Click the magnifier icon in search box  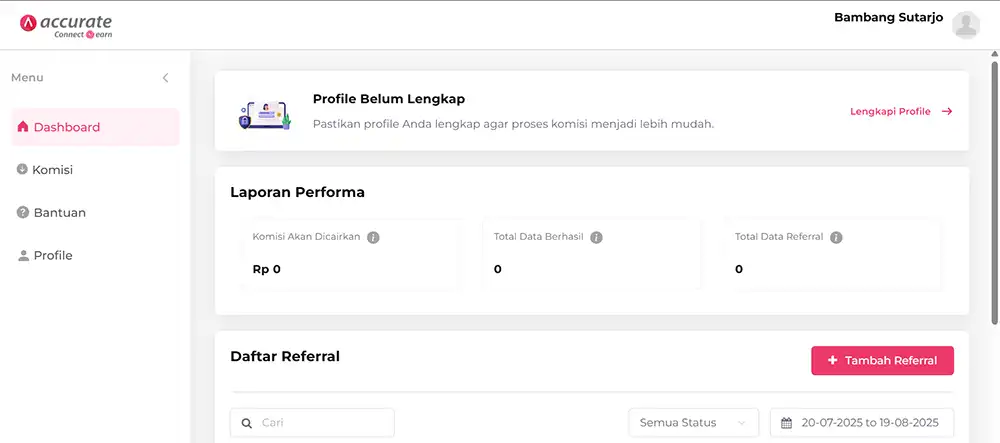(246, 423)
